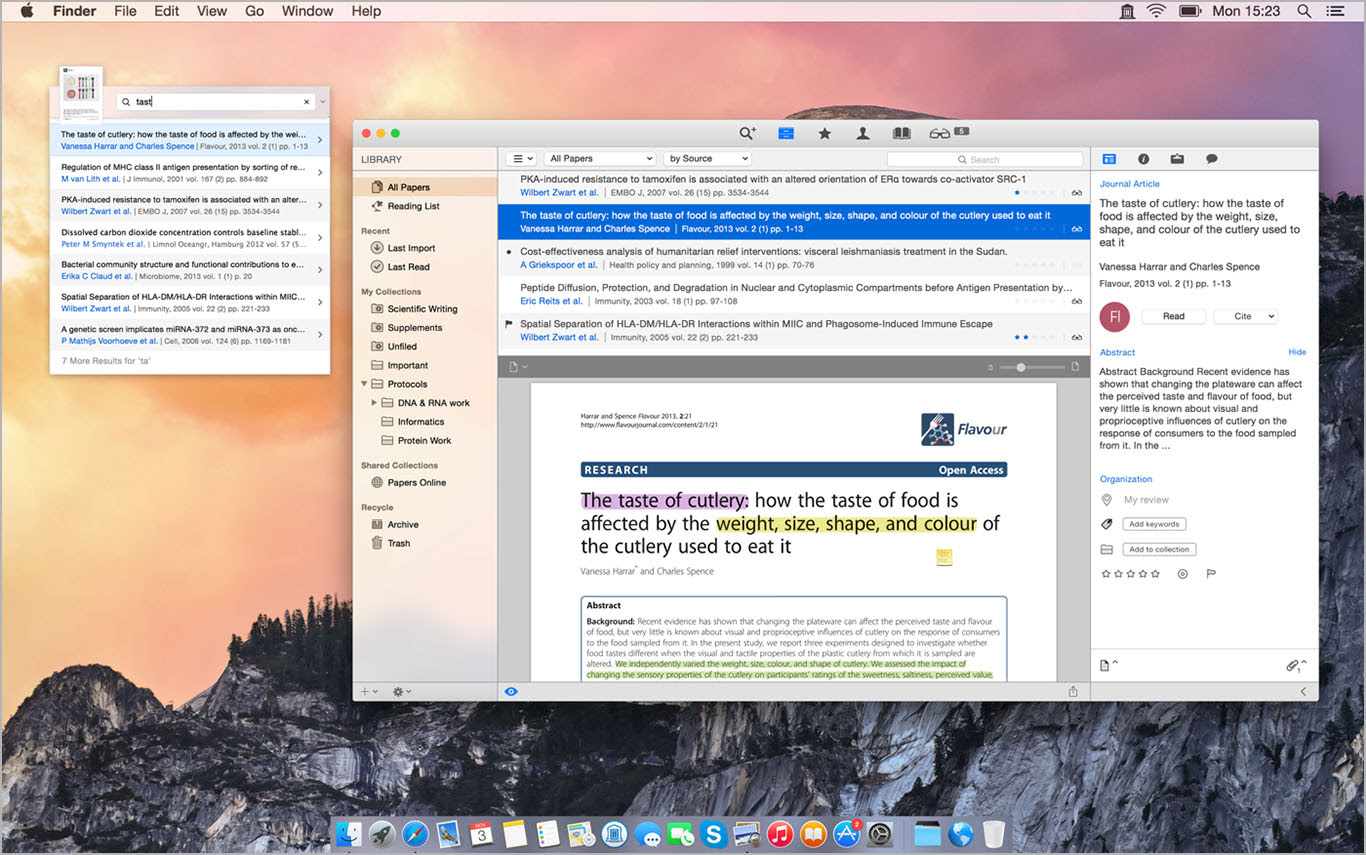Select Reading List in the library sidebar
The height and width of the screenshot is (855, 1366).
pyautogui.click(x=413, y=206)
